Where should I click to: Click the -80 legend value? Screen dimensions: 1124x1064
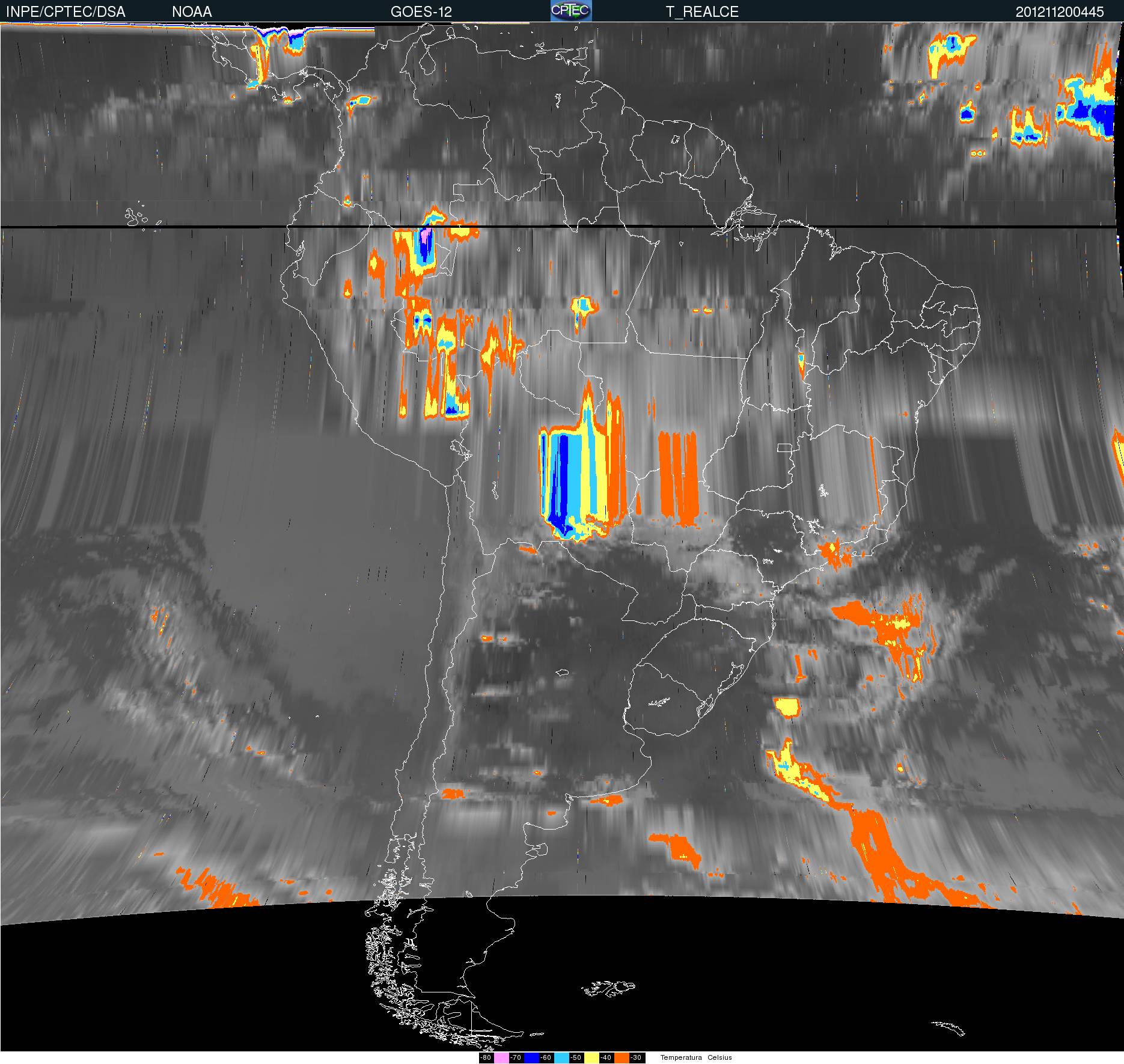486,1057
